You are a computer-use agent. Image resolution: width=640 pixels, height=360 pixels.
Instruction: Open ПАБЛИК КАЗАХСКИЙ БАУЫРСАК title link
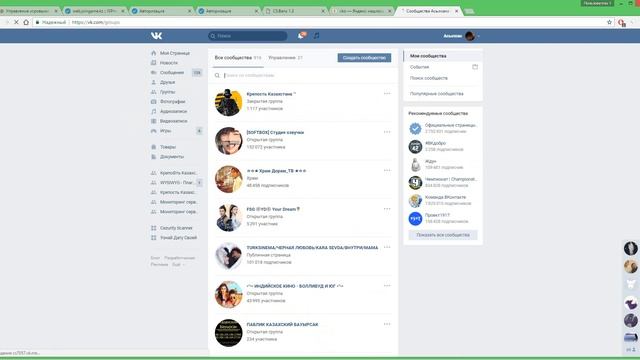[x=282, y=324]
